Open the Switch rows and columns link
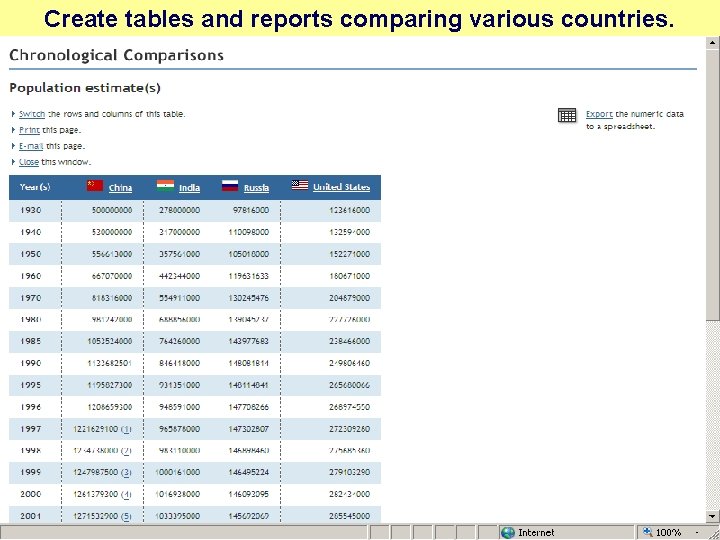Image resolution: width=720 pixels, height=540 pixels. point(32,114)
